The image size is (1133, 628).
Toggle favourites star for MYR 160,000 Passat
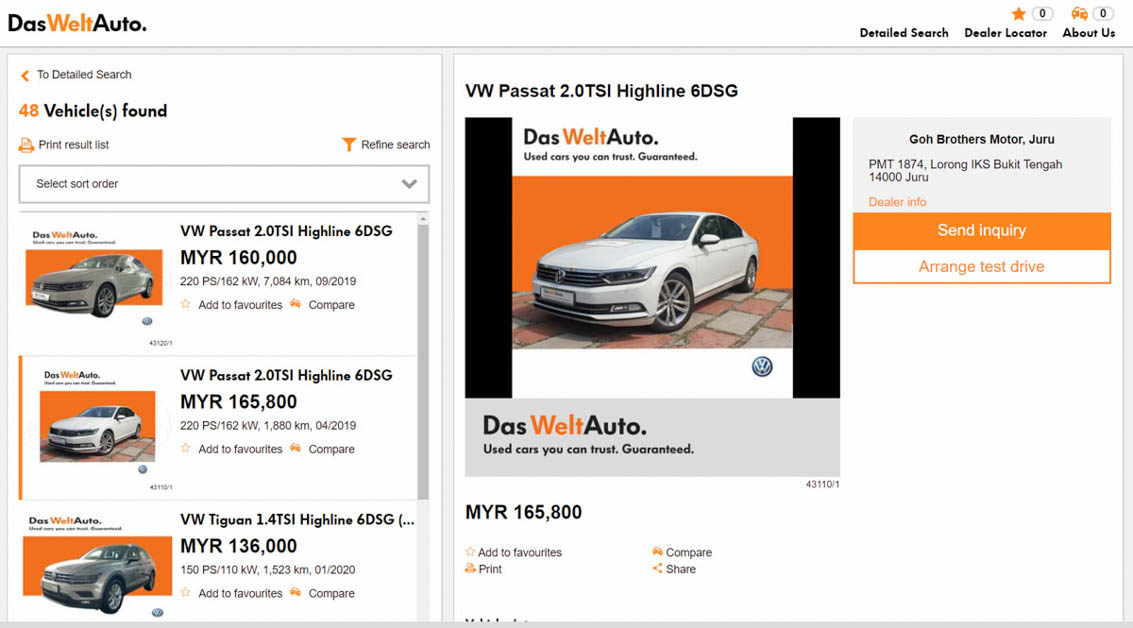point(186,305)
